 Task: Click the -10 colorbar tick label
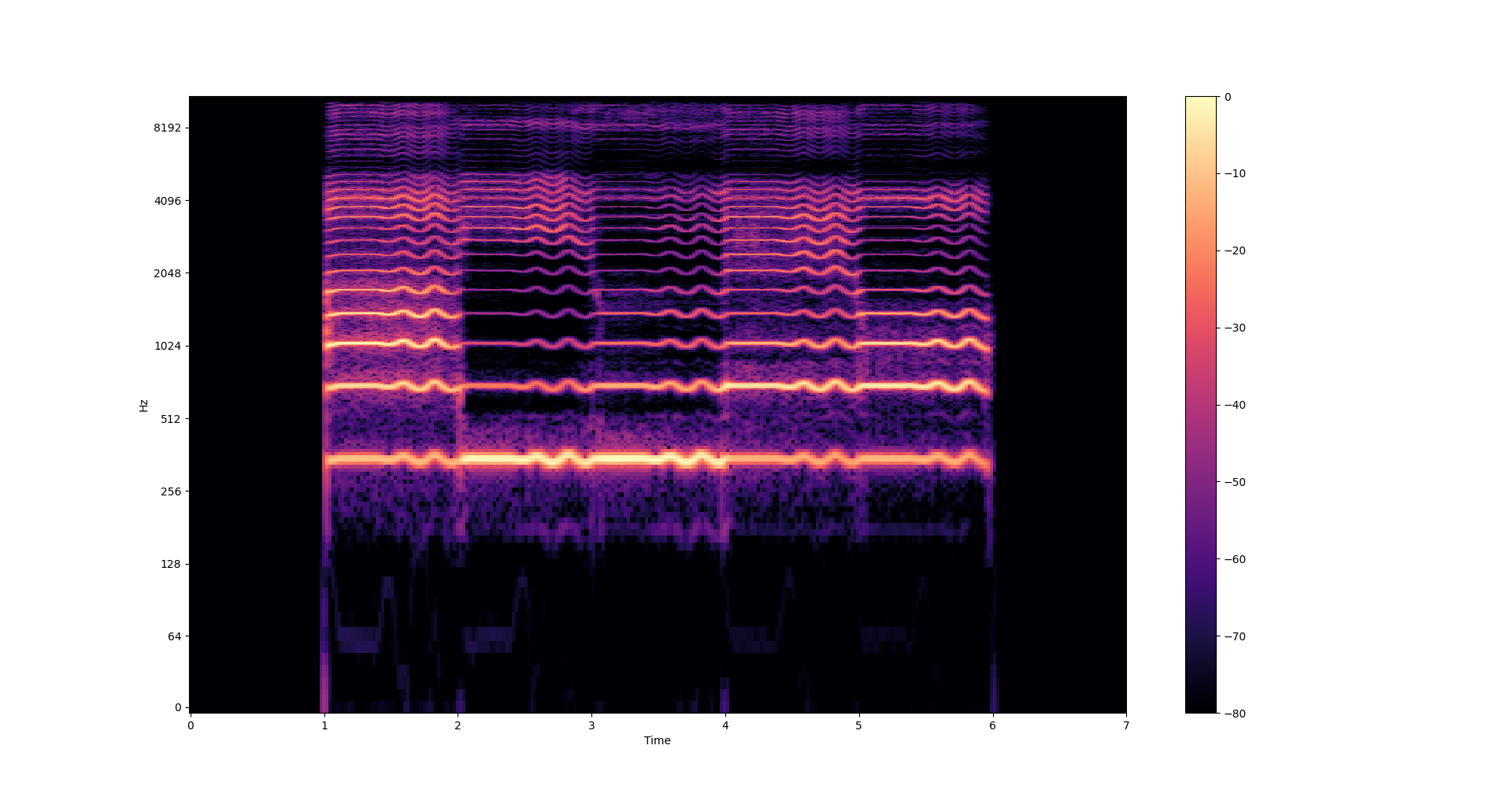tap(1235, 174)
